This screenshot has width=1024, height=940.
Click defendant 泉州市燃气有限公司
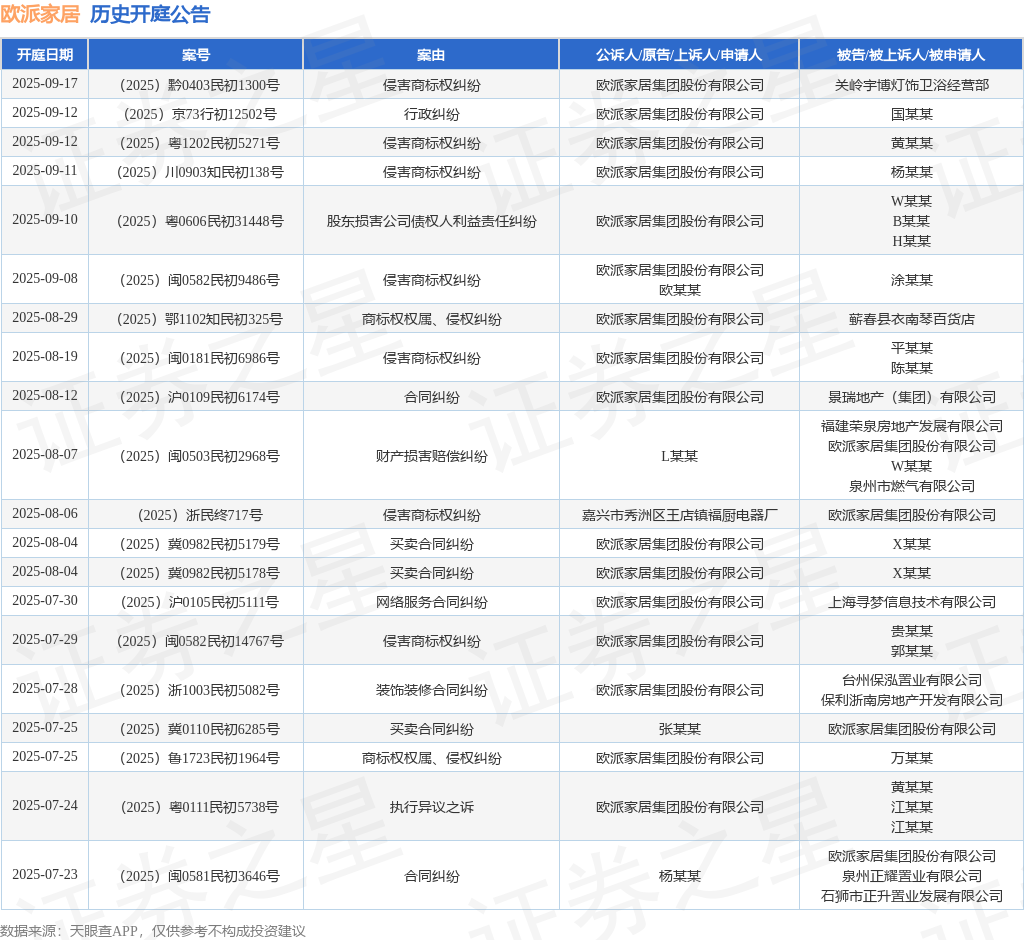[x=912, y=486]
